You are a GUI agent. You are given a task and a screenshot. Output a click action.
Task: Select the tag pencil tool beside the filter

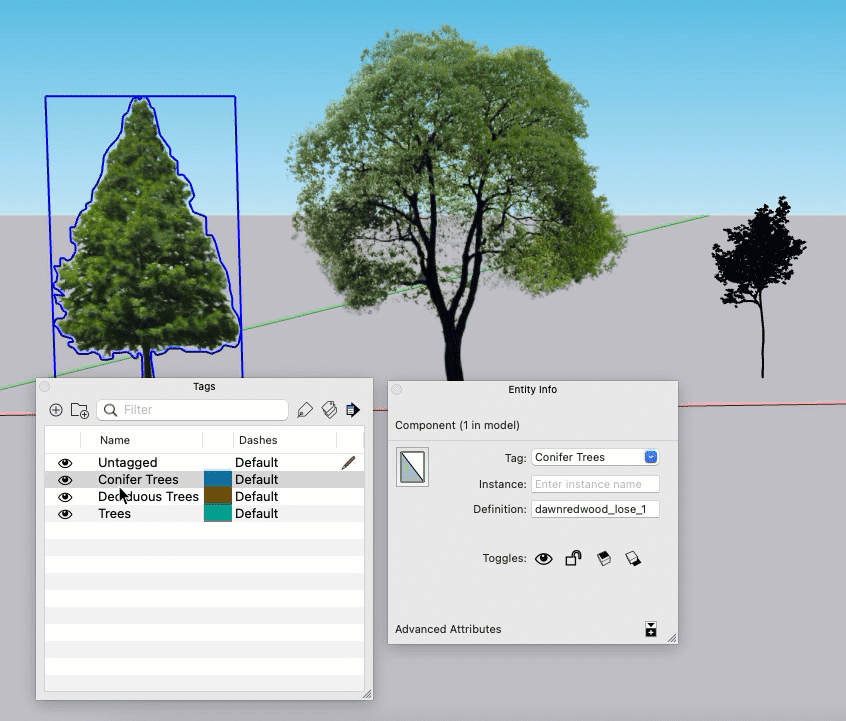(305, 410)
